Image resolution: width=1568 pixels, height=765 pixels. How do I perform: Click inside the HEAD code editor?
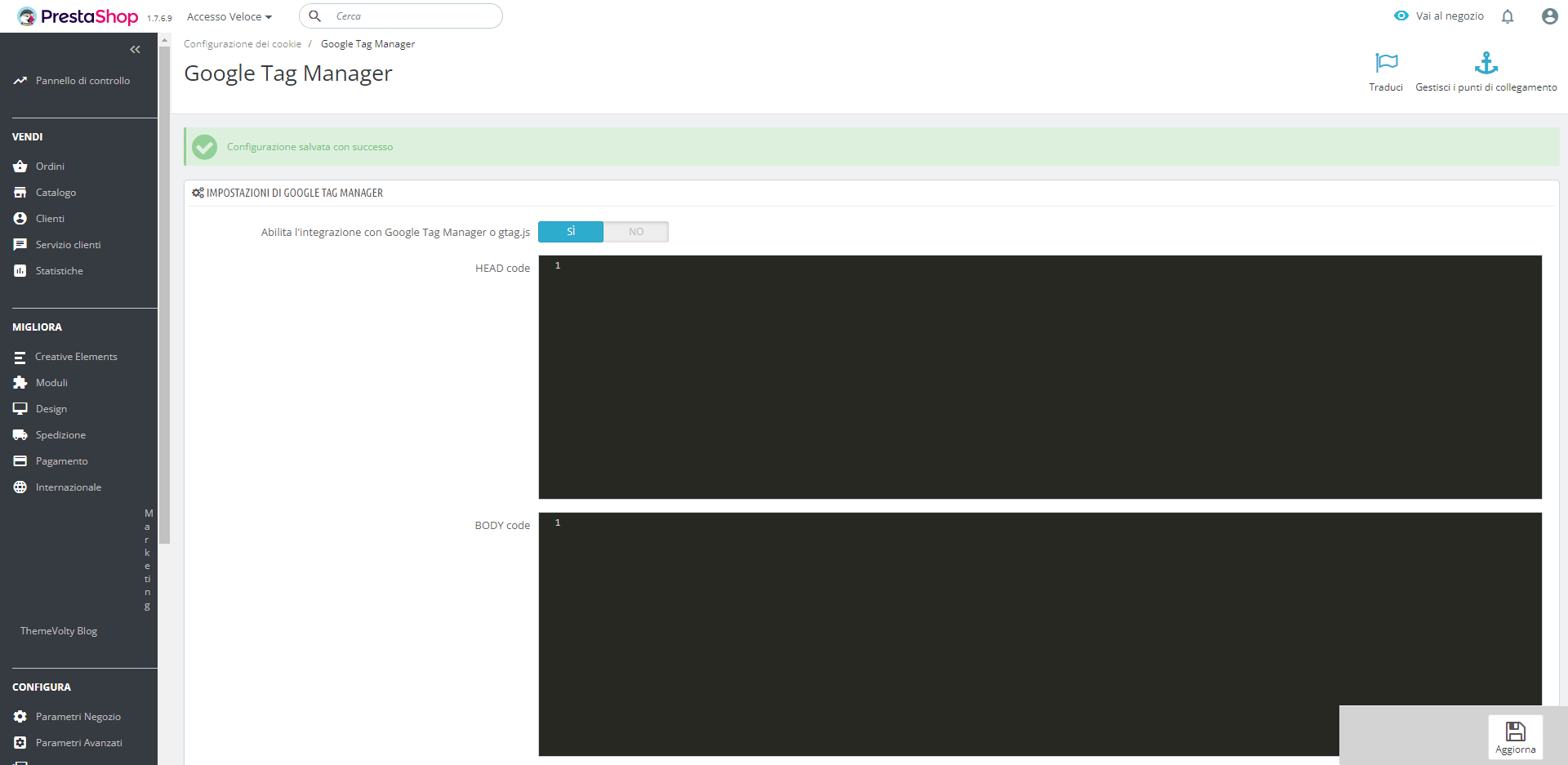[1040, 377]
